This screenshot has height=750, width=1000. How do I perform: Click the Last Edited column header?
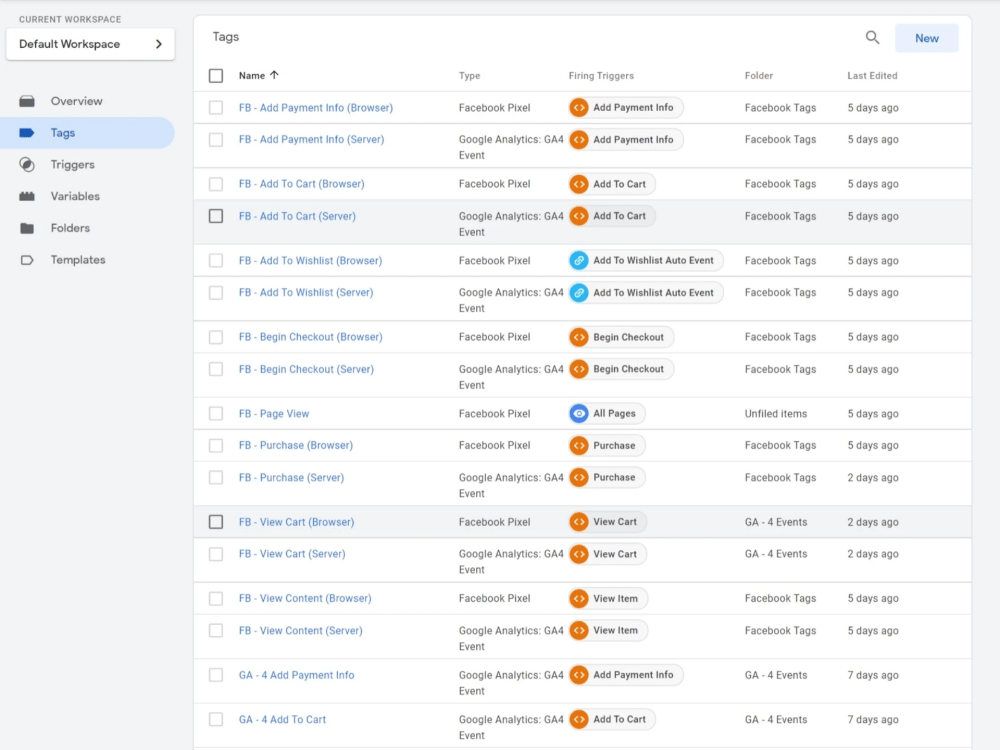point(872,76)
